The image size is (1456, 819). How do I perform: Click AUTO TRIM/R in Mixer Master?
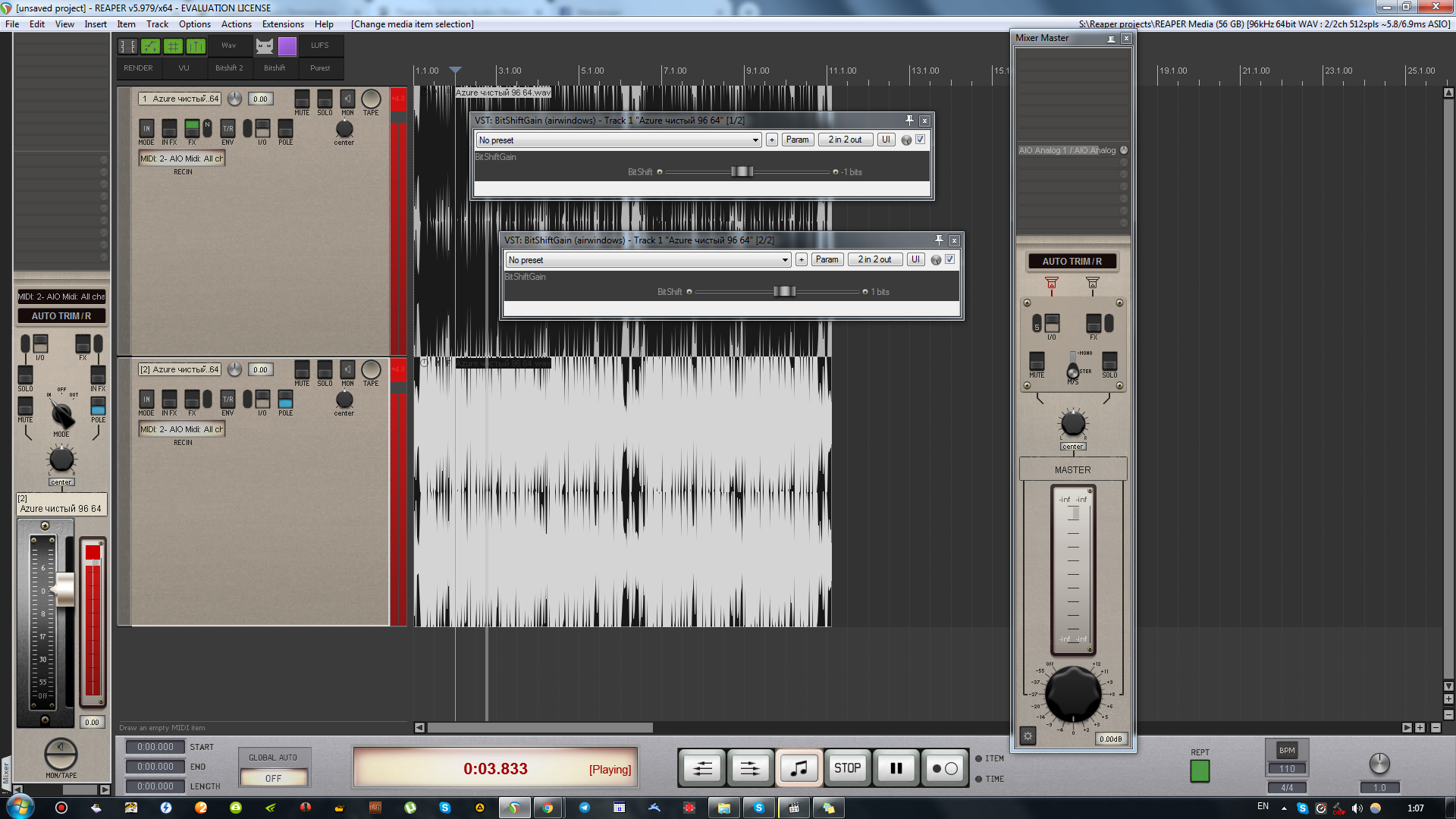point(1072,262)
